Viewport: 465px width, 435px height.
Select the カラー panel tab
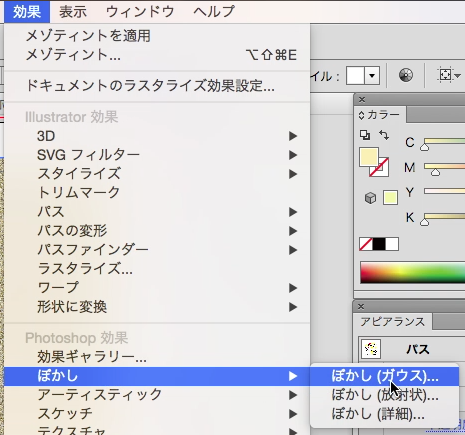379,115
